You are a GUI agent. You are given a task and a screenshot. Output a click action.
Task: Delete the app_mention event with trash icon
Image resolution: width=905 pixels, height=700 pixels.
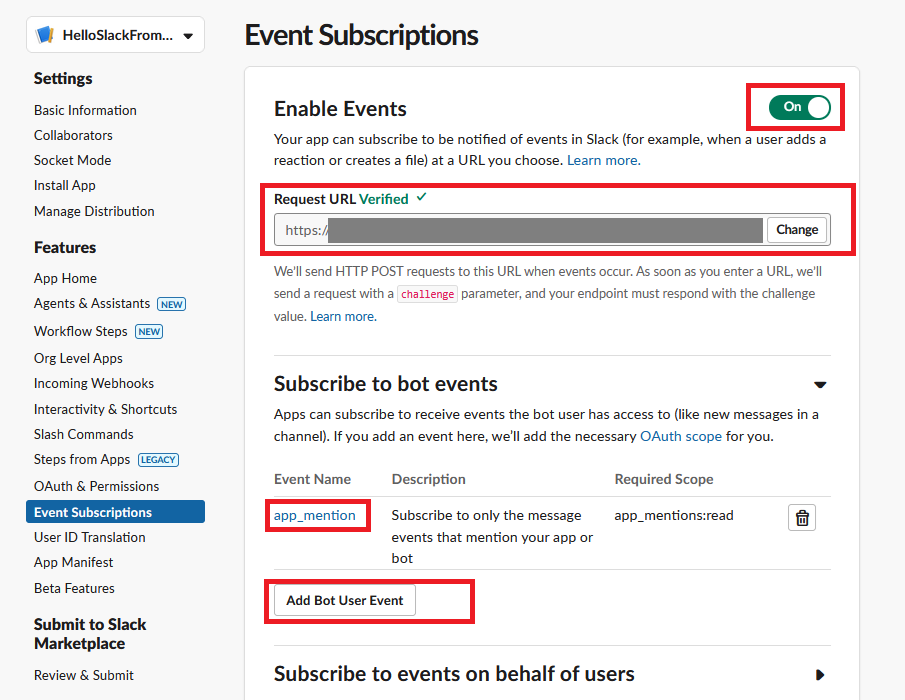[802, 518]
